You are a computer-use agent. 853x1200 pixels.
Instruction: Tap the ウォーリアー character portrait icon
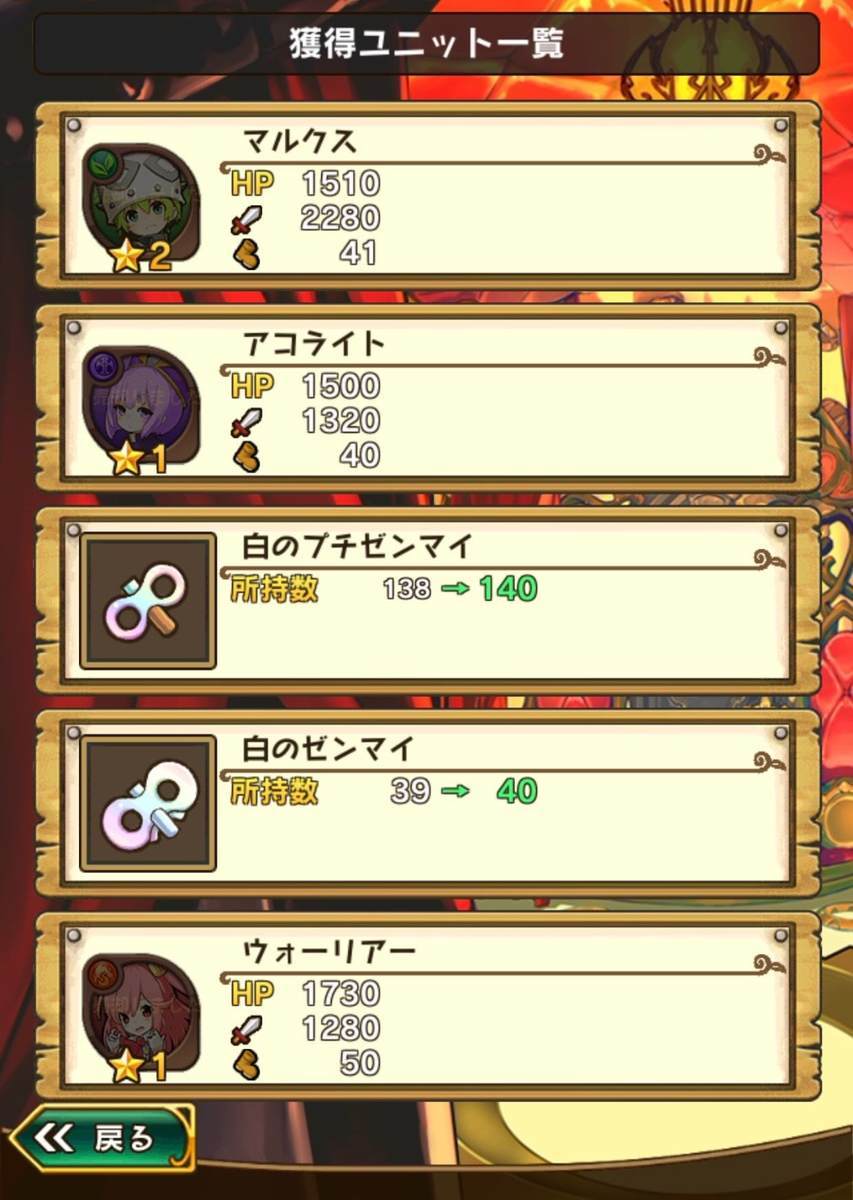(142, 1015)
